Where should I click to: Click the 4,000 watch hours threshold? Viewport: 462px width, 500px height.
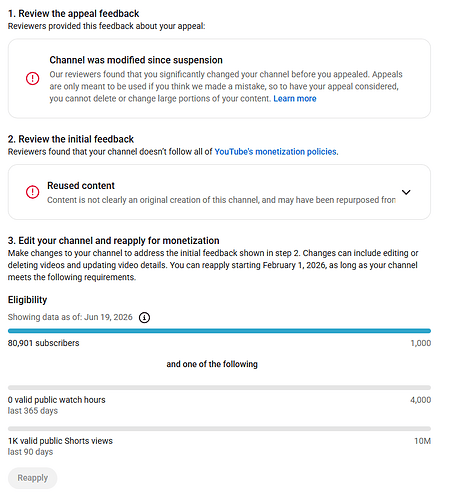421,400
